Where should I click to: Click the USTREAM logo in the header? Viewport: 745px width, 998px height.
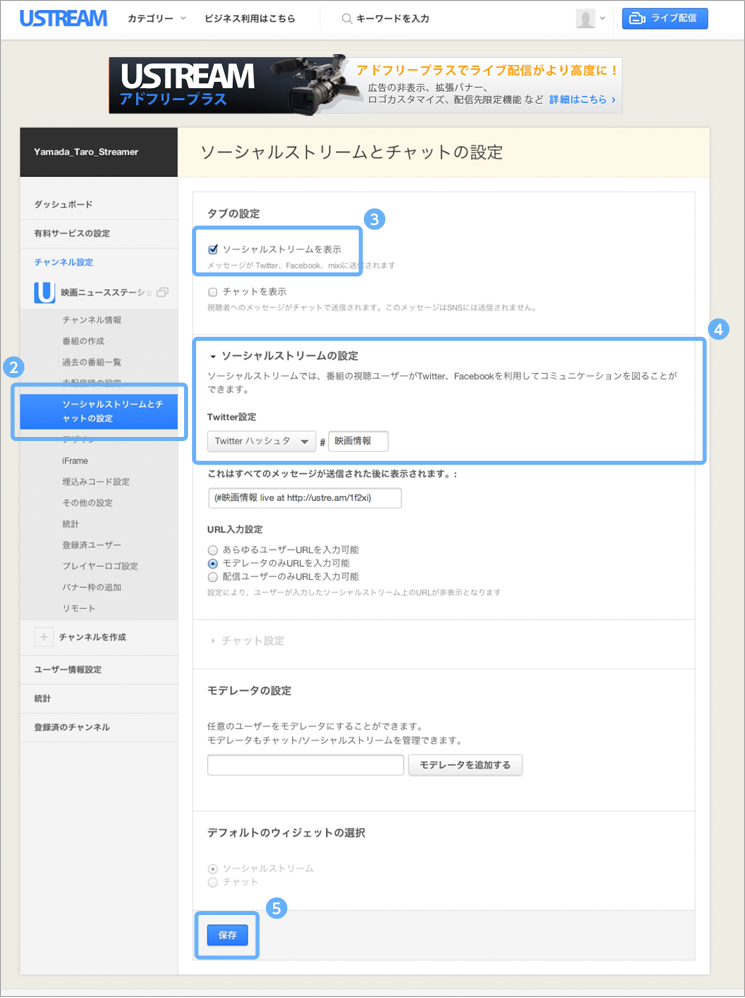[x=63, y=18]
